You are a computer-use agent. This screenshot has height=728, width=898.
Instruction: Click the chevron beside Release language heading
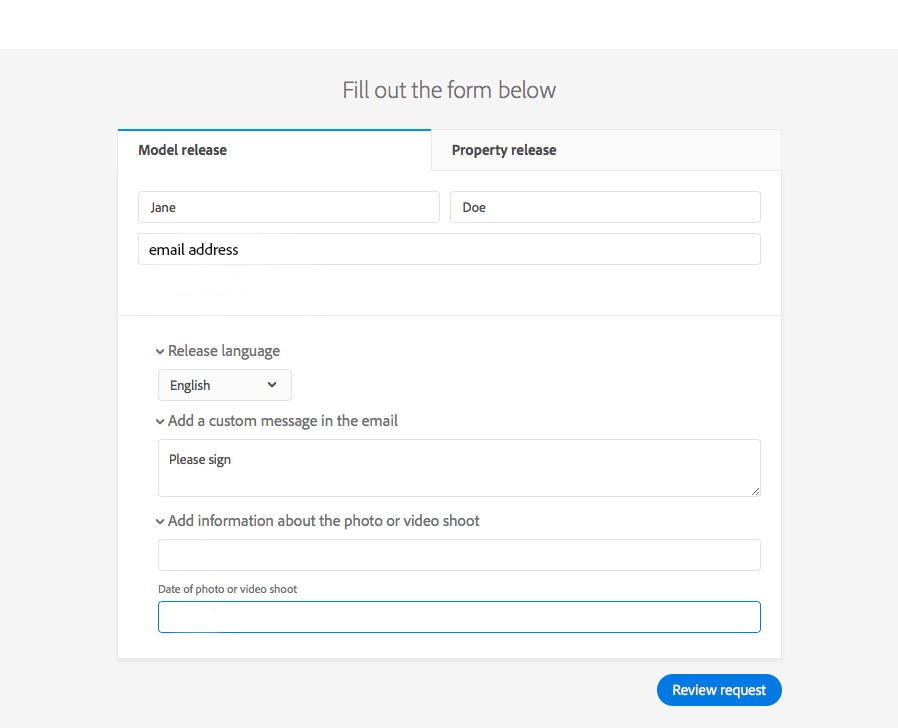pyautogui.click(x=160, y=351)
